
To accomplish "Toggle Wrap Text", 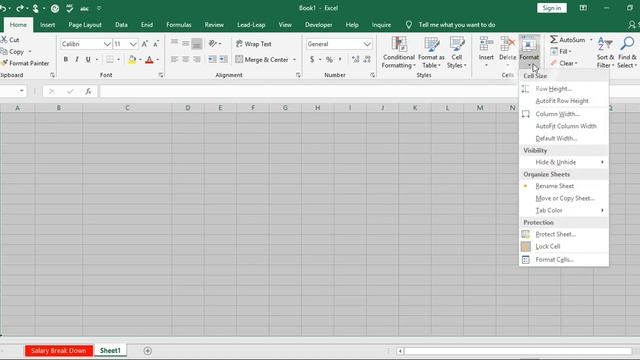I will 253,44.
